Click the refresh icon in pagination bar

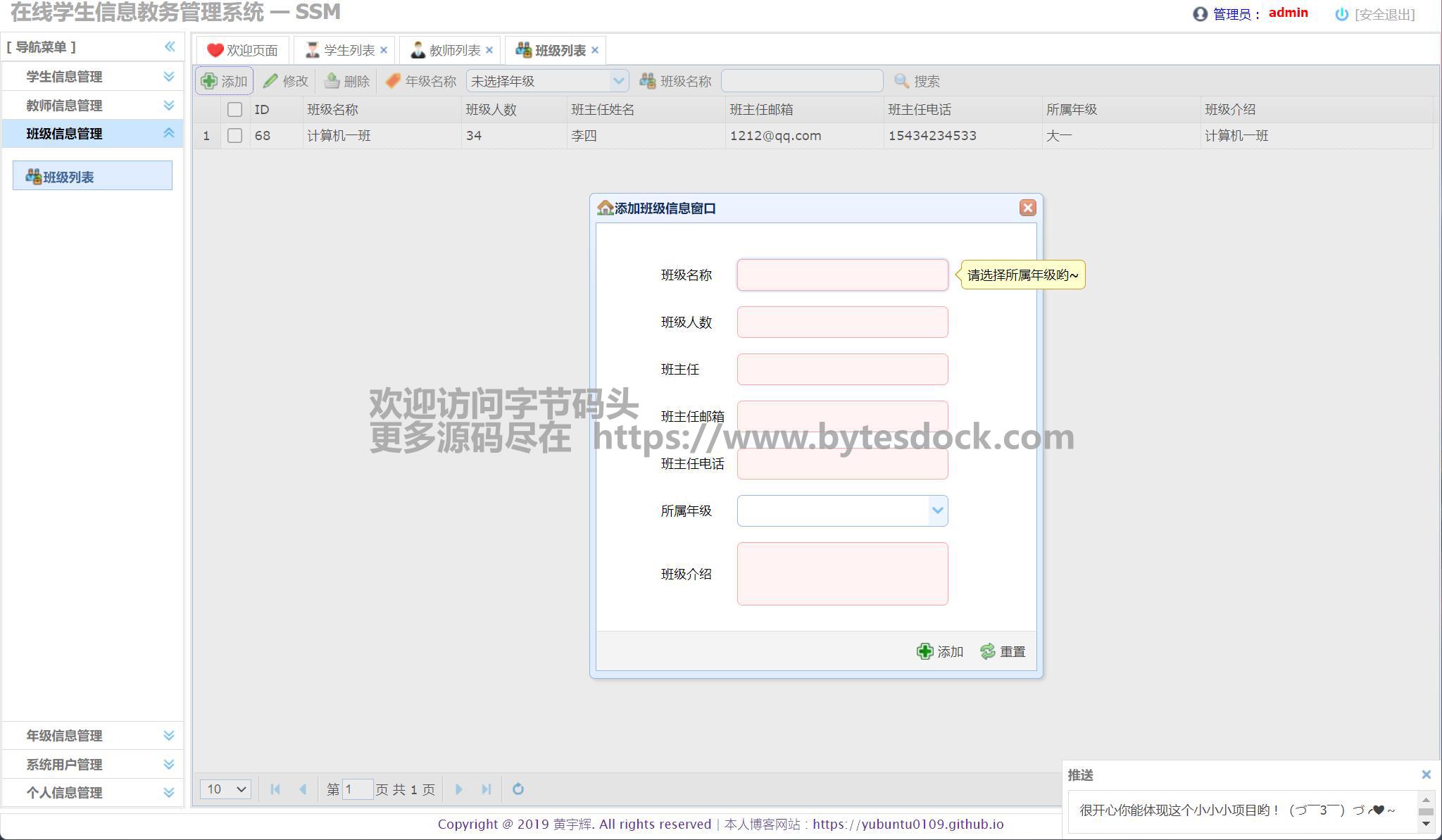point(518,789)
